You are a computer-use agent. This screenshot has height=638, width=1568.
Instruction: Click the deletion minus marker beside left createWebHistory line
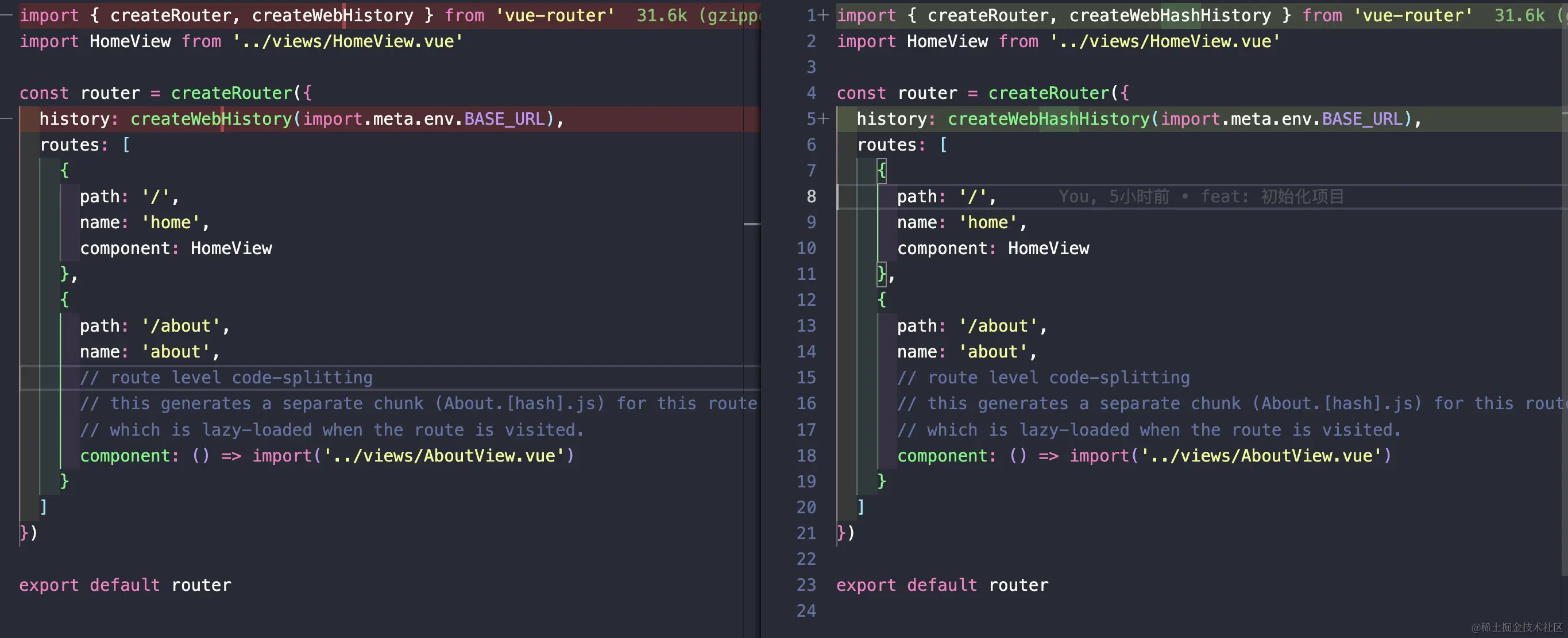(x=7, y=119)
